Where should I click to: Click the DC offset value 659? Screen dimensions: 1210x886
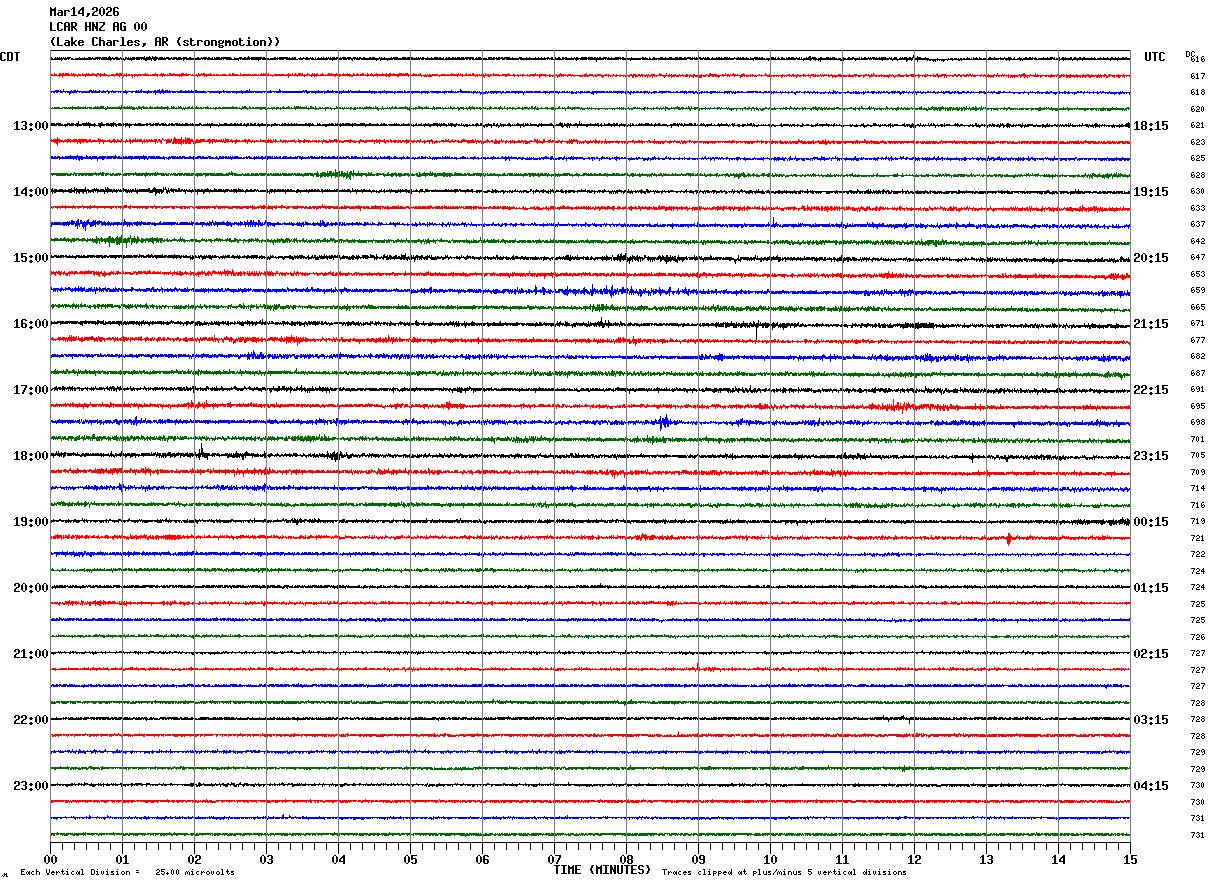click(1197, 290)
